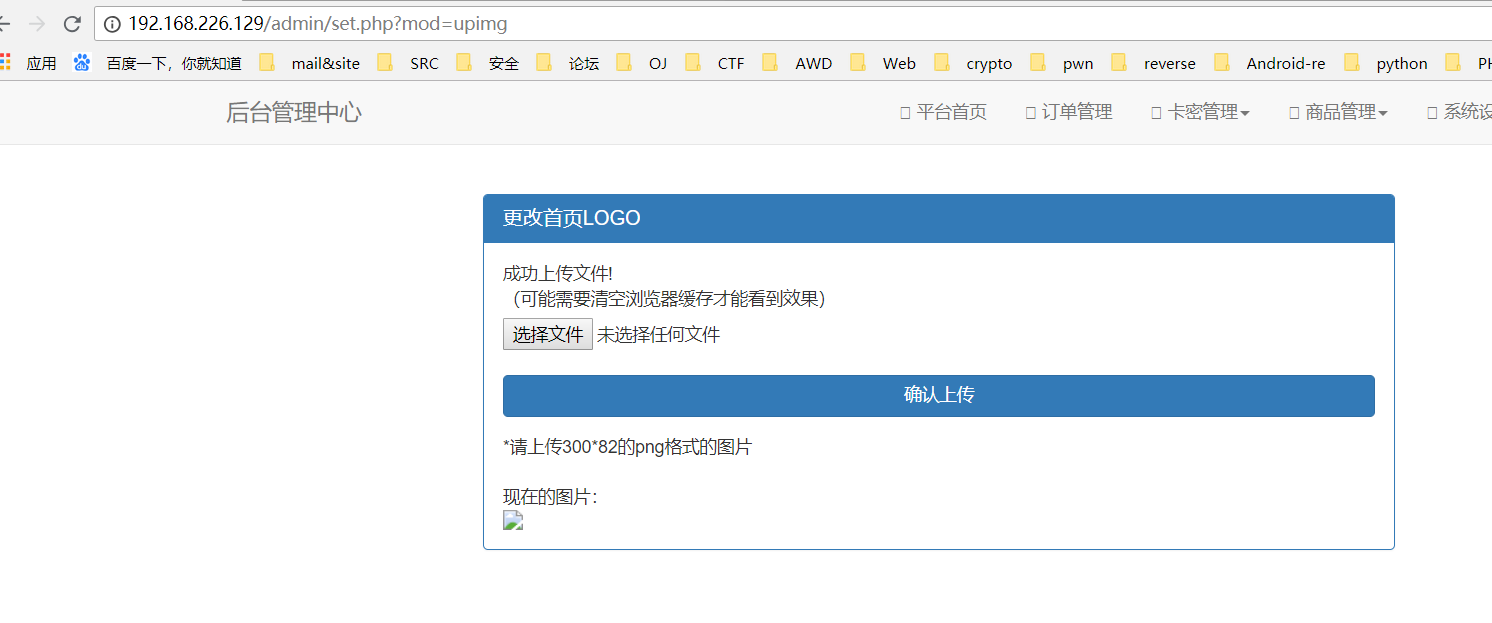Open the Web bookmark folder
1492x623 pixels.
point(883,63)
